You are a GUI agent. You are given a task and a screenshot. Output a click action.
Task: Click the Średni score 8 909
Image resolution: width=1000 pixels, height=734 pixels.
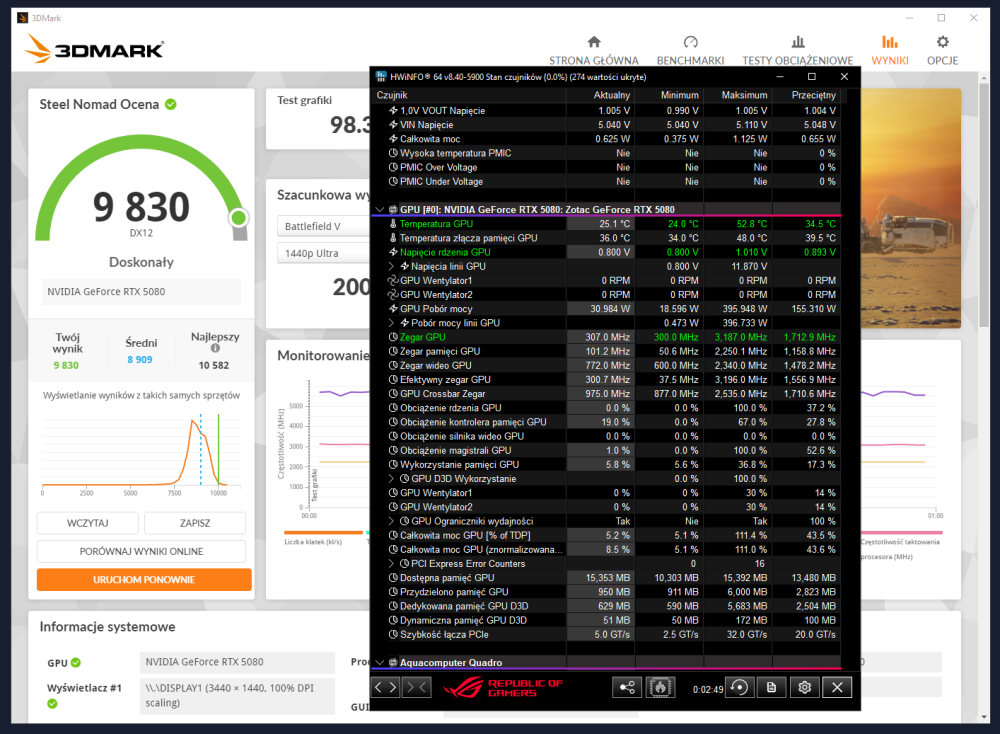coord(140,360)
